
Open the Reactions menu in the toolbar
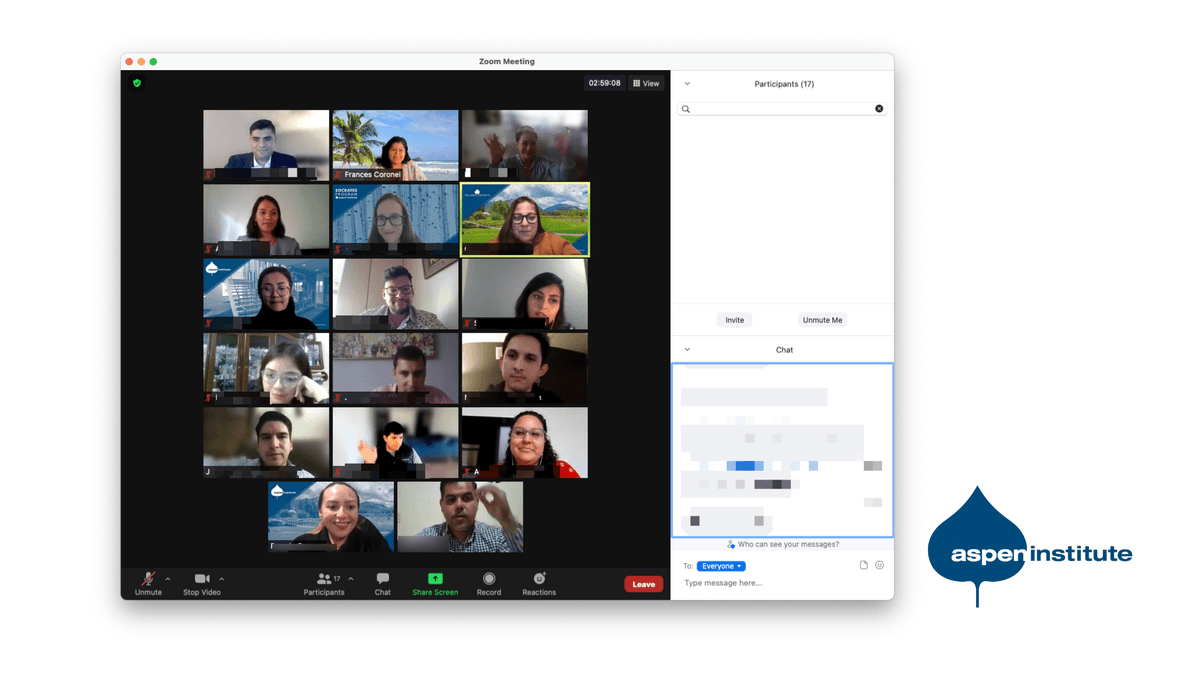pyautogui.click(x=539, y=579)
